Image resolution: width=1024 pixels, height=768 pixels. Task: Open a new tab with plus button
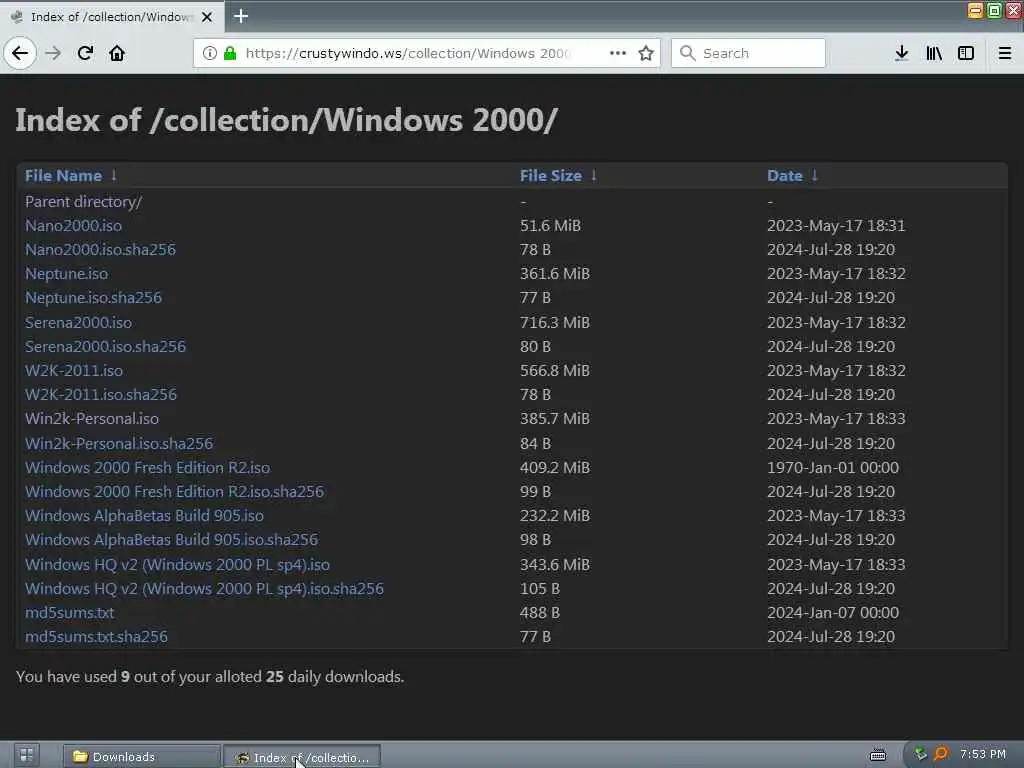coord(241,16)
